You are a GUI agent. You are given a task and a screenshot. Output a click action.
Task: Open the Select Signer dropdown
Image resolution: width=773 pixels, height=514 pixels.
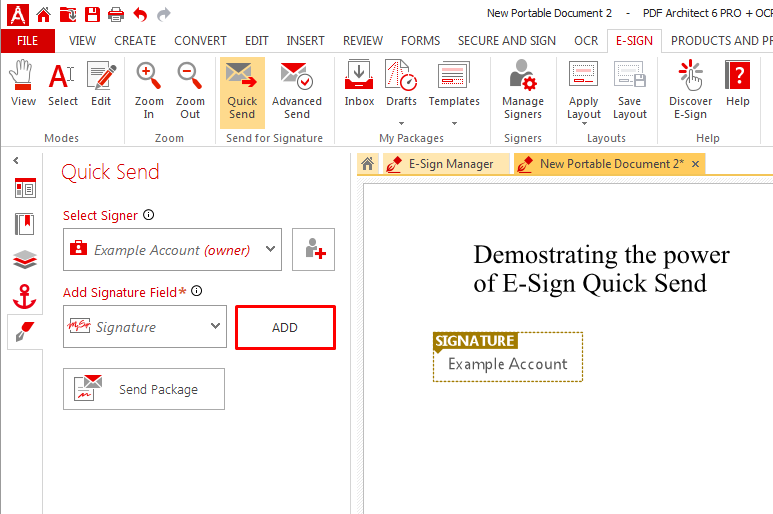point(172,249)
